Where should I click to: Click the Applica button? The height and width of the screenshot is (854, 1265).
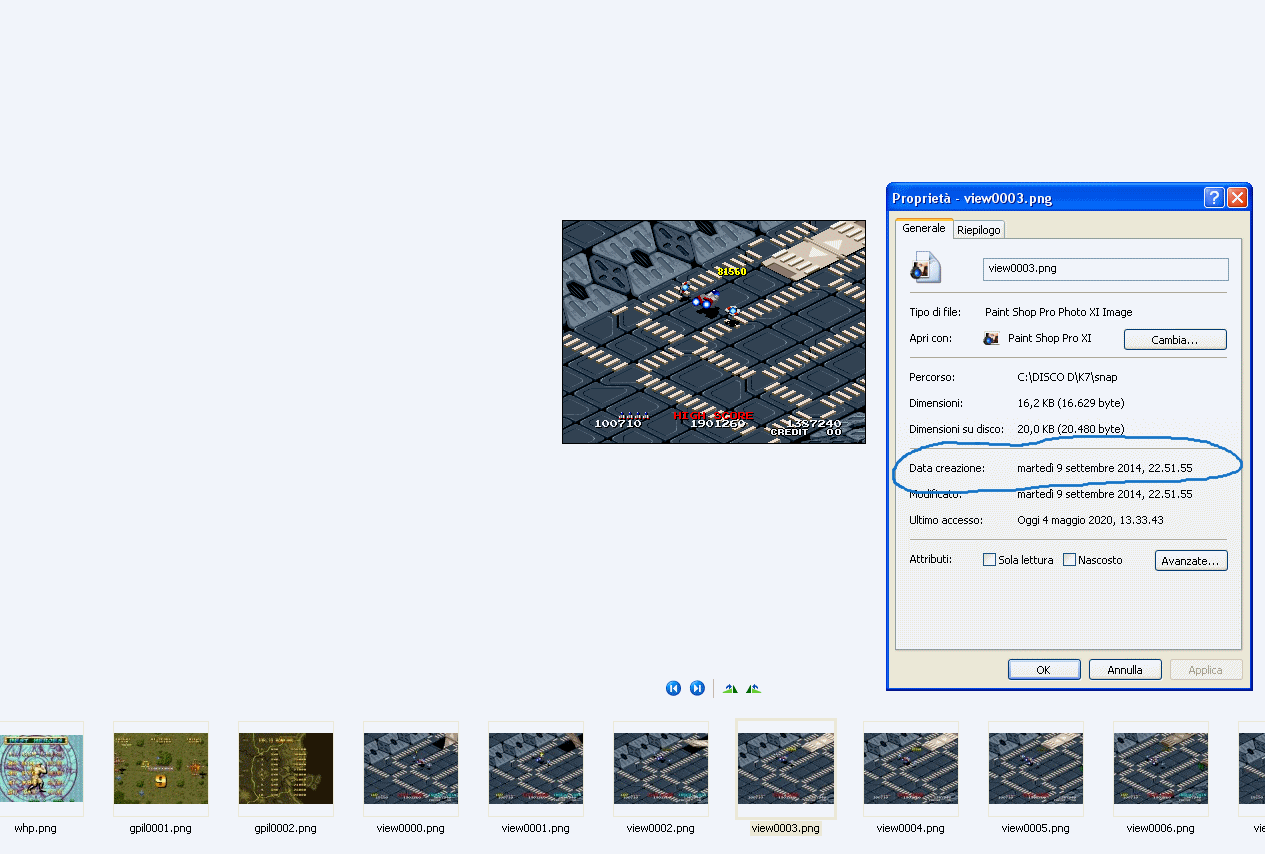1206,670
